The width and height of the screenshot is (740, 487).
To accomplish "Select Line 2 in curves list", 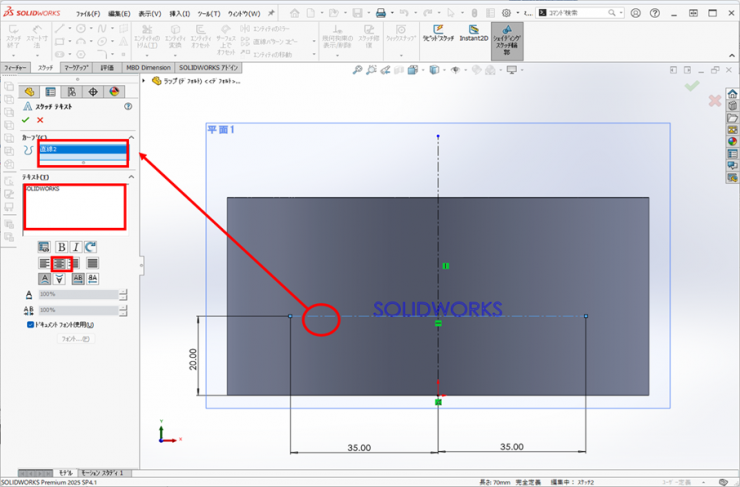I will [x=82, y=149].
